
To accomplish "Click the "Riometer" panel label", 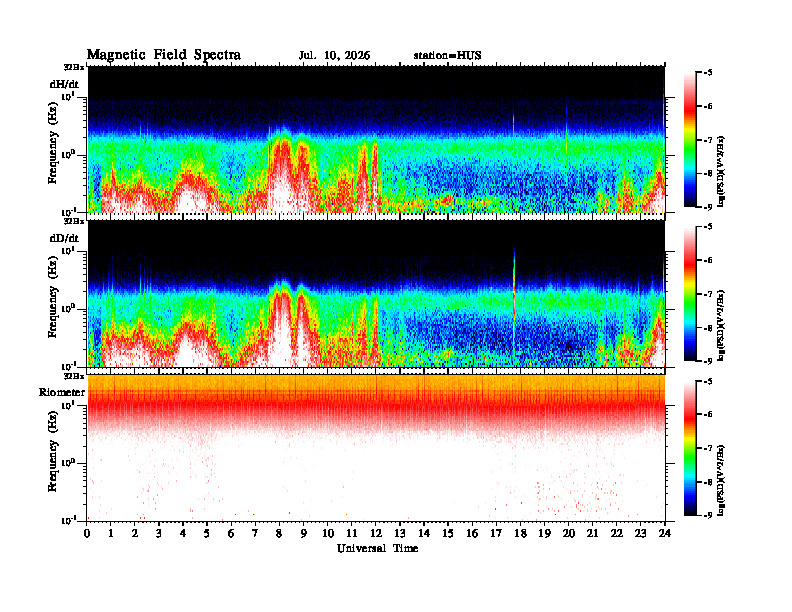I will click(62, 392).
